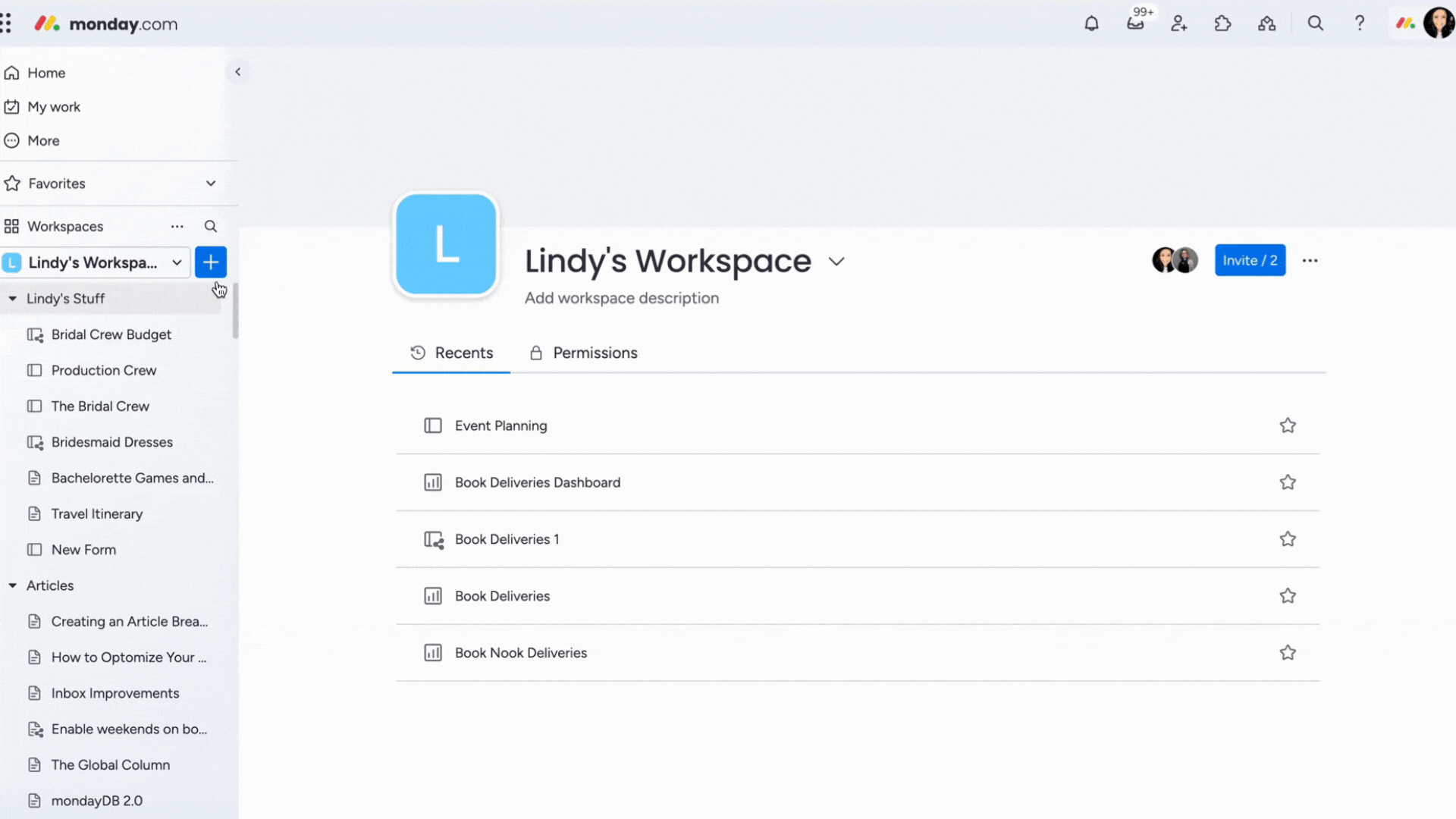Expand the Favorites section chevron
Image resolution: width=1456 pixels, height=819 pixels.
click(211, 184)
